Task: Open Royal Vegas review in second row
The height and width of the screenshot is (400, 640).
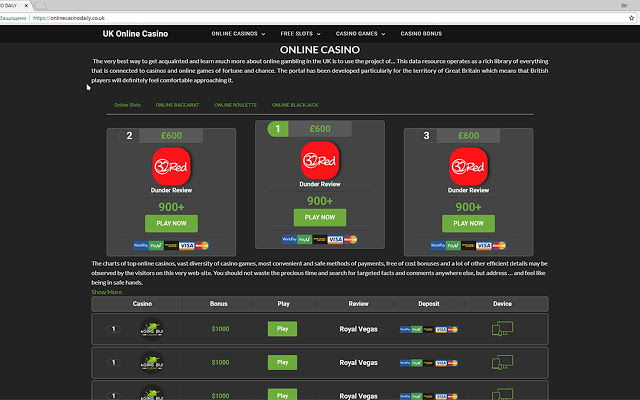Action: coord(358,362)
